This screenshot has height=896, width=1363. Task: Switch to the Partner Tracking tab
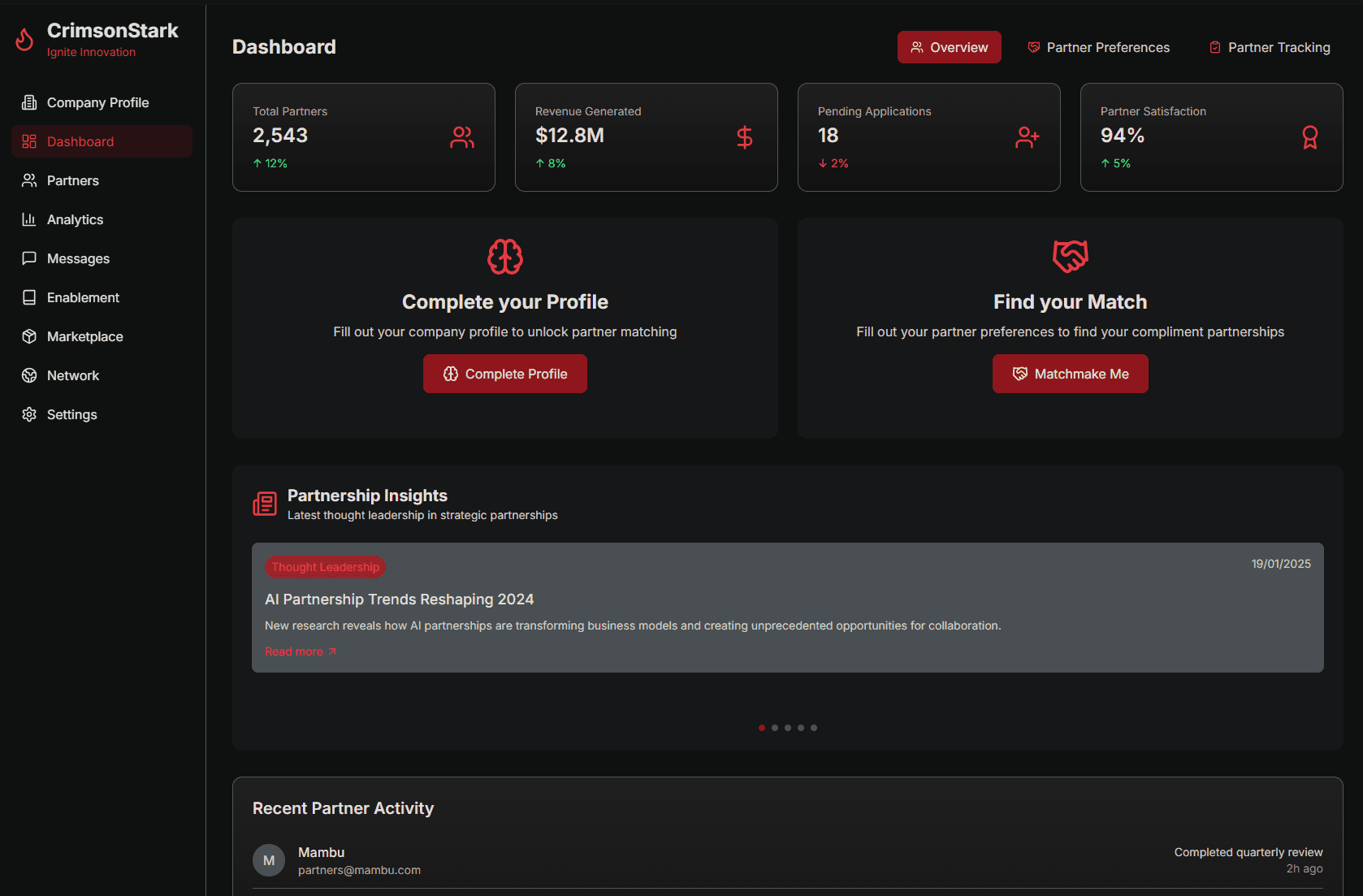click(x=1270, y=47)
